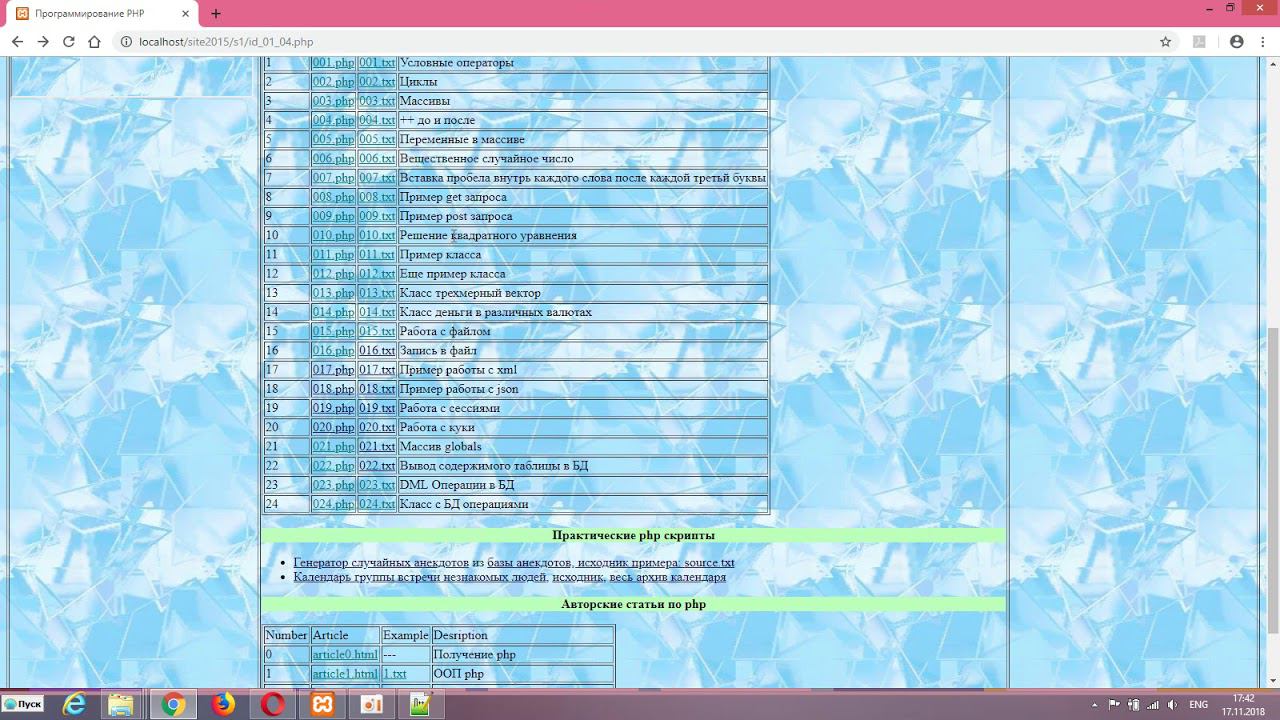
Task: Click the text 'Класс трехмерный вектор'
Action: [470, 293]
